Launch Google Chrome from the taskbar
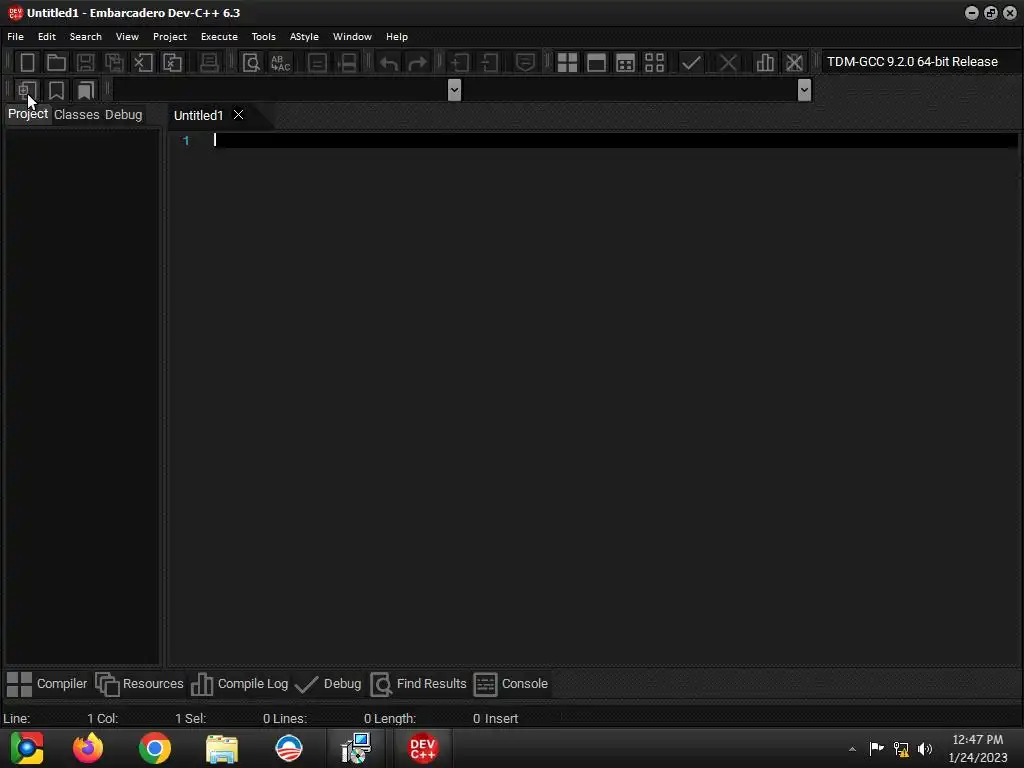 click(x=155, y=748)
